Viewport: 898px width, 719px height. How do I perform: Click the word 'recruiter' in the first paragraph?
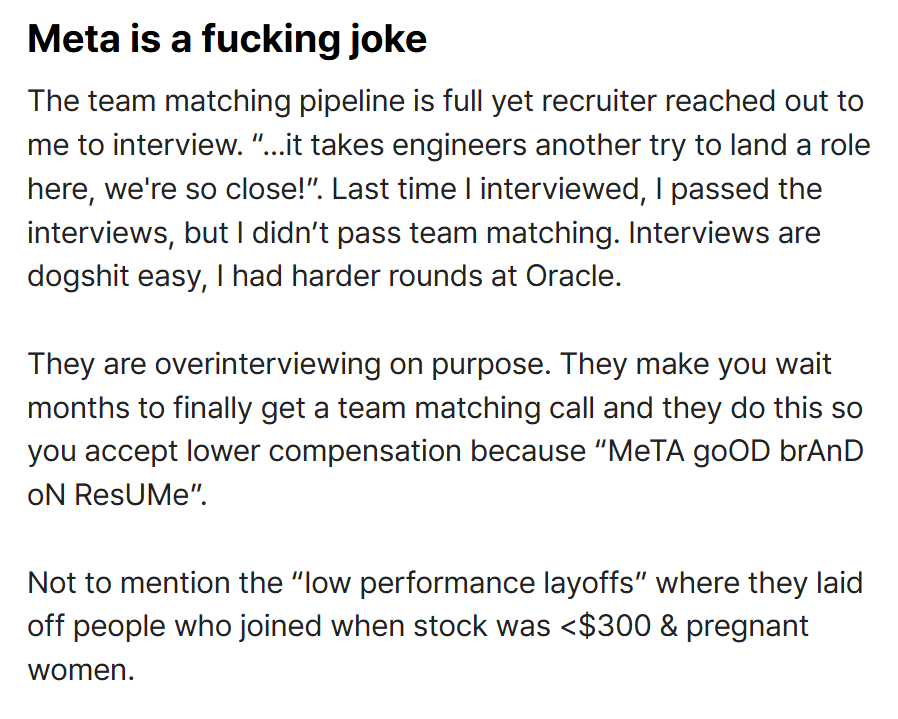(x=598, y=101)
